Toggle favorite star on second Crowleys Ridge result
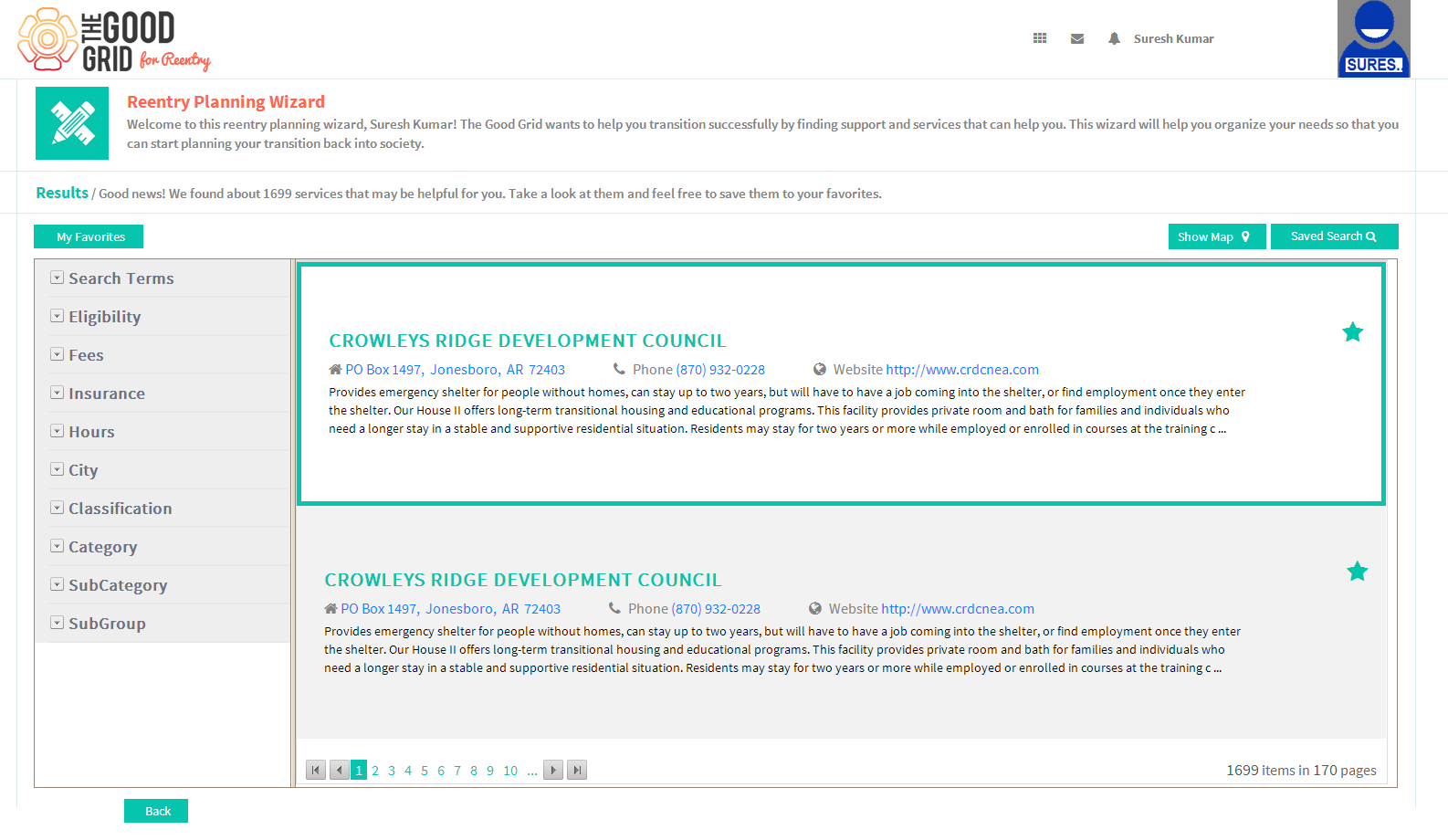This screenshot has width=1448, height=840. coord(1358,572)
